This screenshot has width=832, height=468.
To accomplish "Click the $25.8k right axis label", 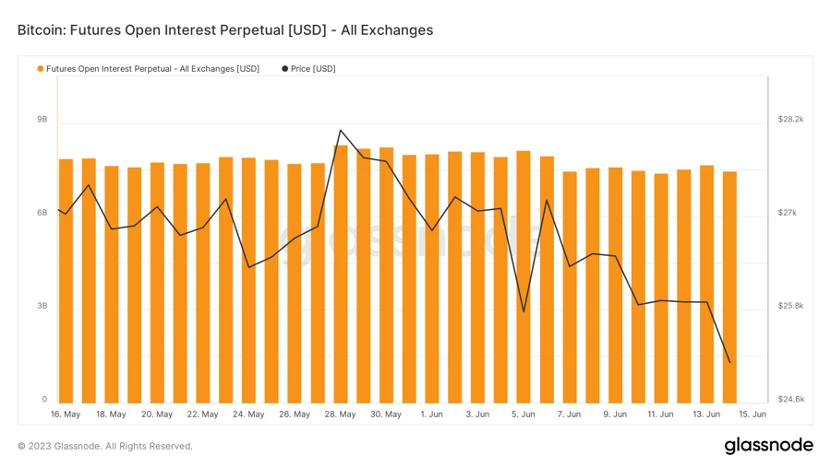I will pos(791,306).
